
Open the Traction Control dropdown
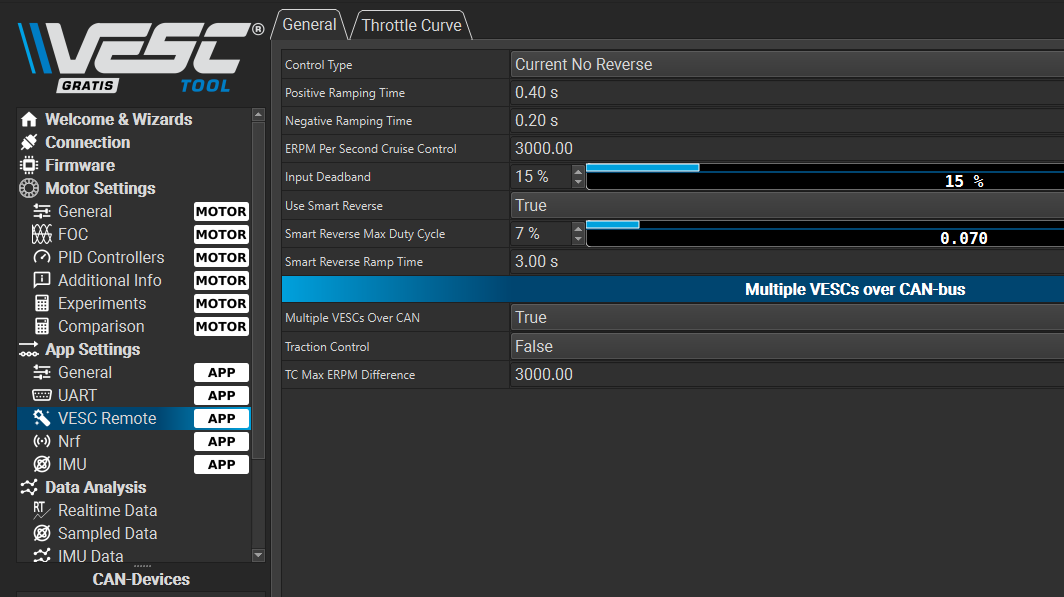coord(787,347)
